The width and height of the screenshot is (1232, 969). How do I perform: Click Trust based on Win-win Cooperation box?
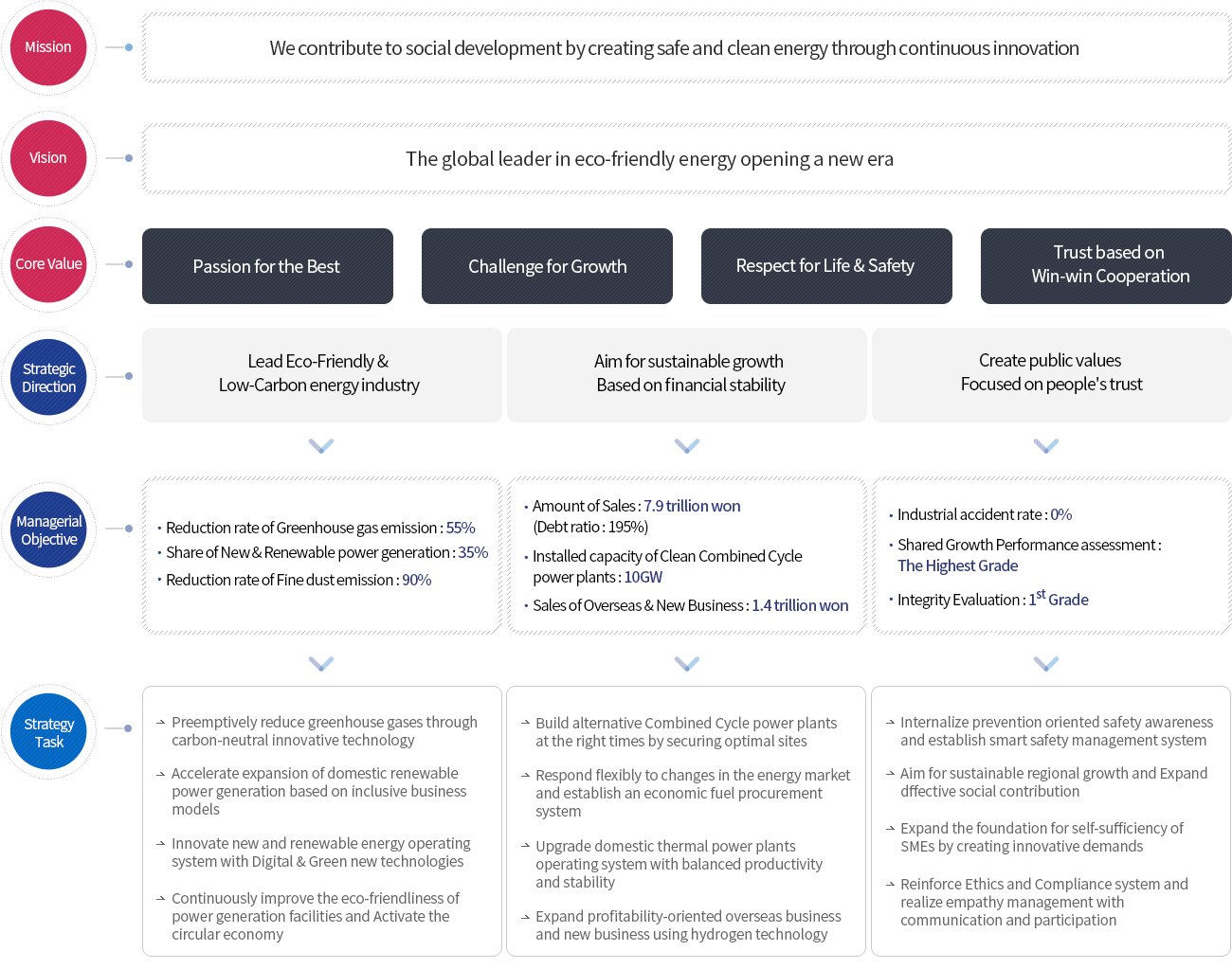[x=1106, y=266]
